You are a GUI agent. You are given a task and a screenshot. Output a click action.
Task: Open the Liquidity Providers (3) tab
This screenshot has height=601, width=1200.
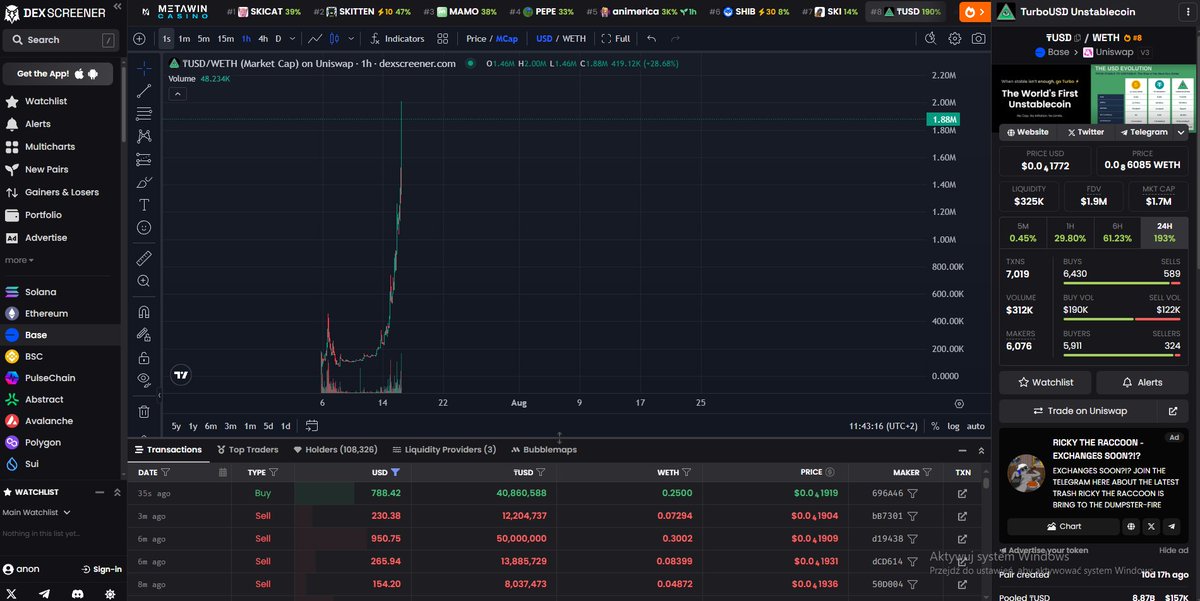444,450
